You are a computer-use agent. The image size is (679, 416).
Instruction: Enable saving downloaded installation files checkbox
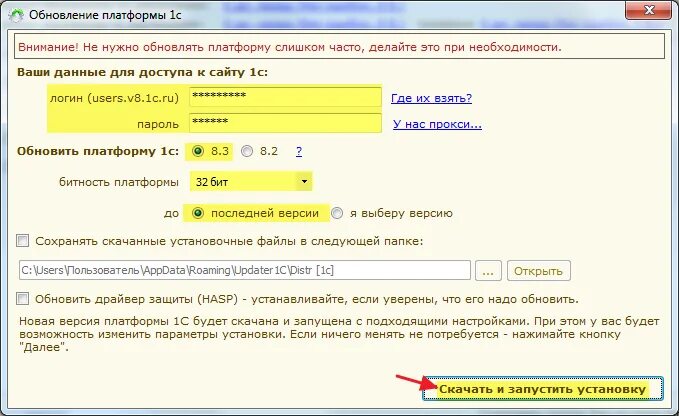coord(23,240)
